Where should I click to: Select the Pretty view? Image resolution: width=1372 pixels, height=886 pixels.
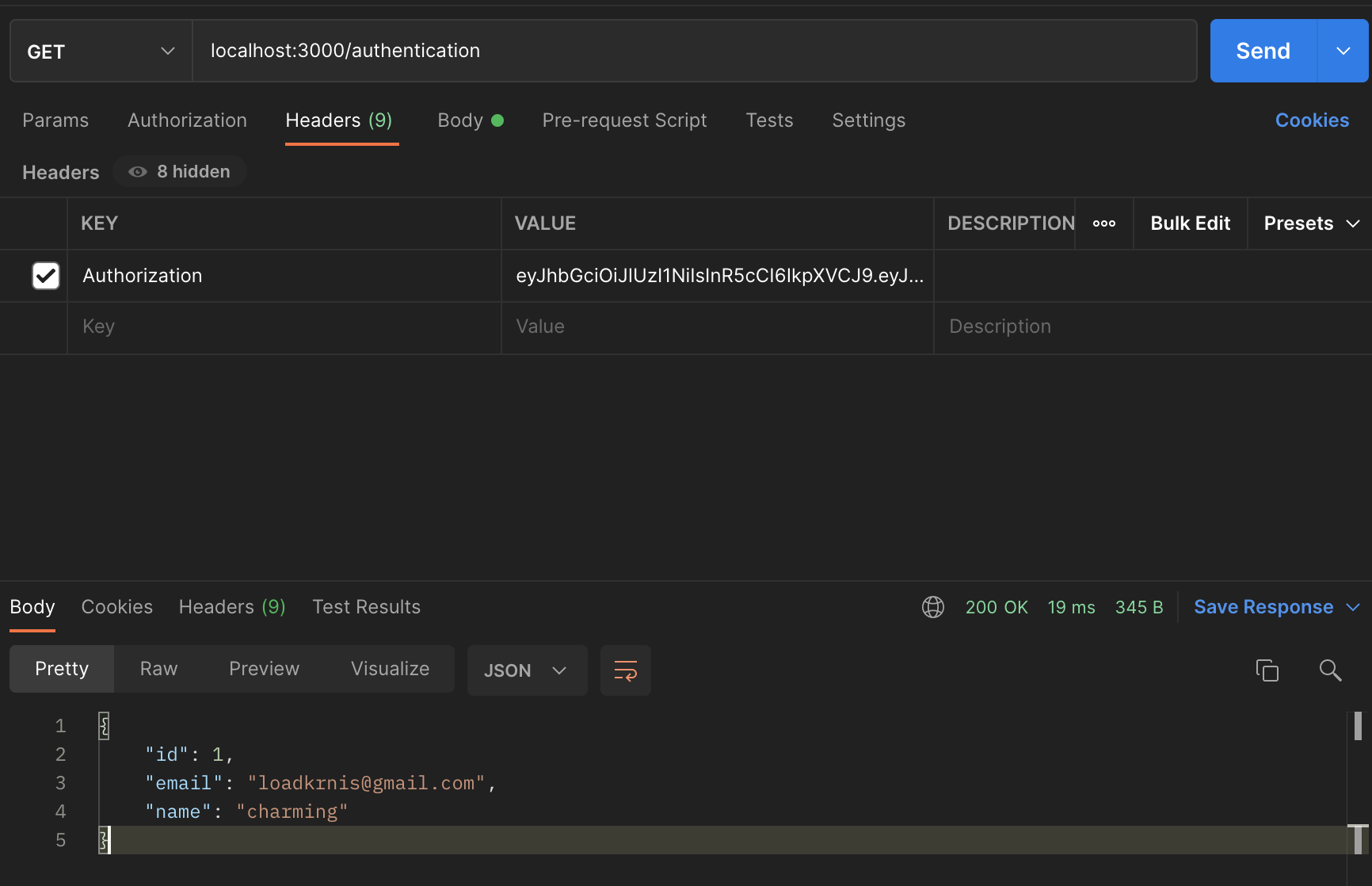click(62, 669)
